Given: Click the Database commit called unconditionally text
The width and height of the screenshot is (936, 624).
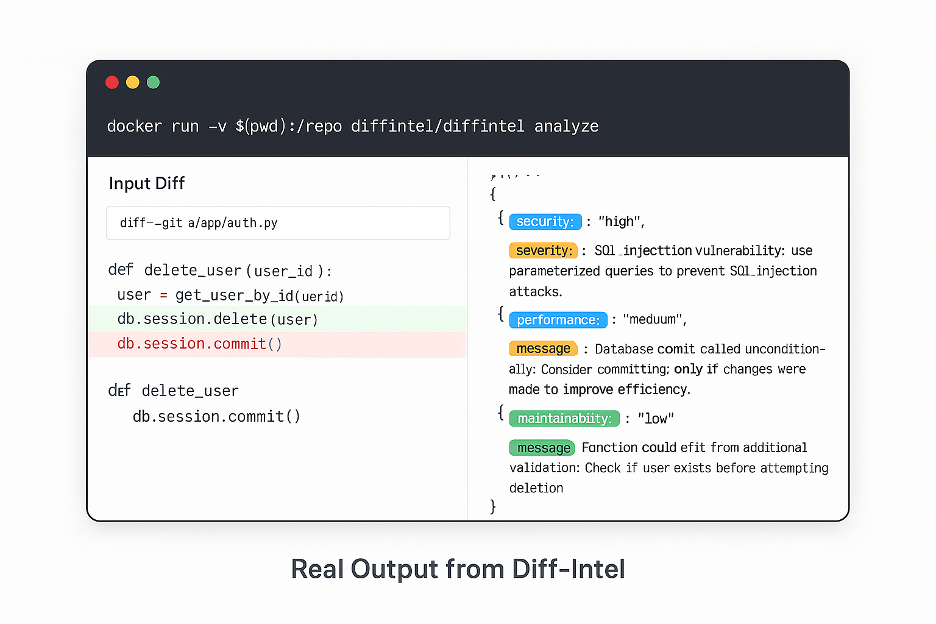Looking at the screenshot, I should coord(667,369).
